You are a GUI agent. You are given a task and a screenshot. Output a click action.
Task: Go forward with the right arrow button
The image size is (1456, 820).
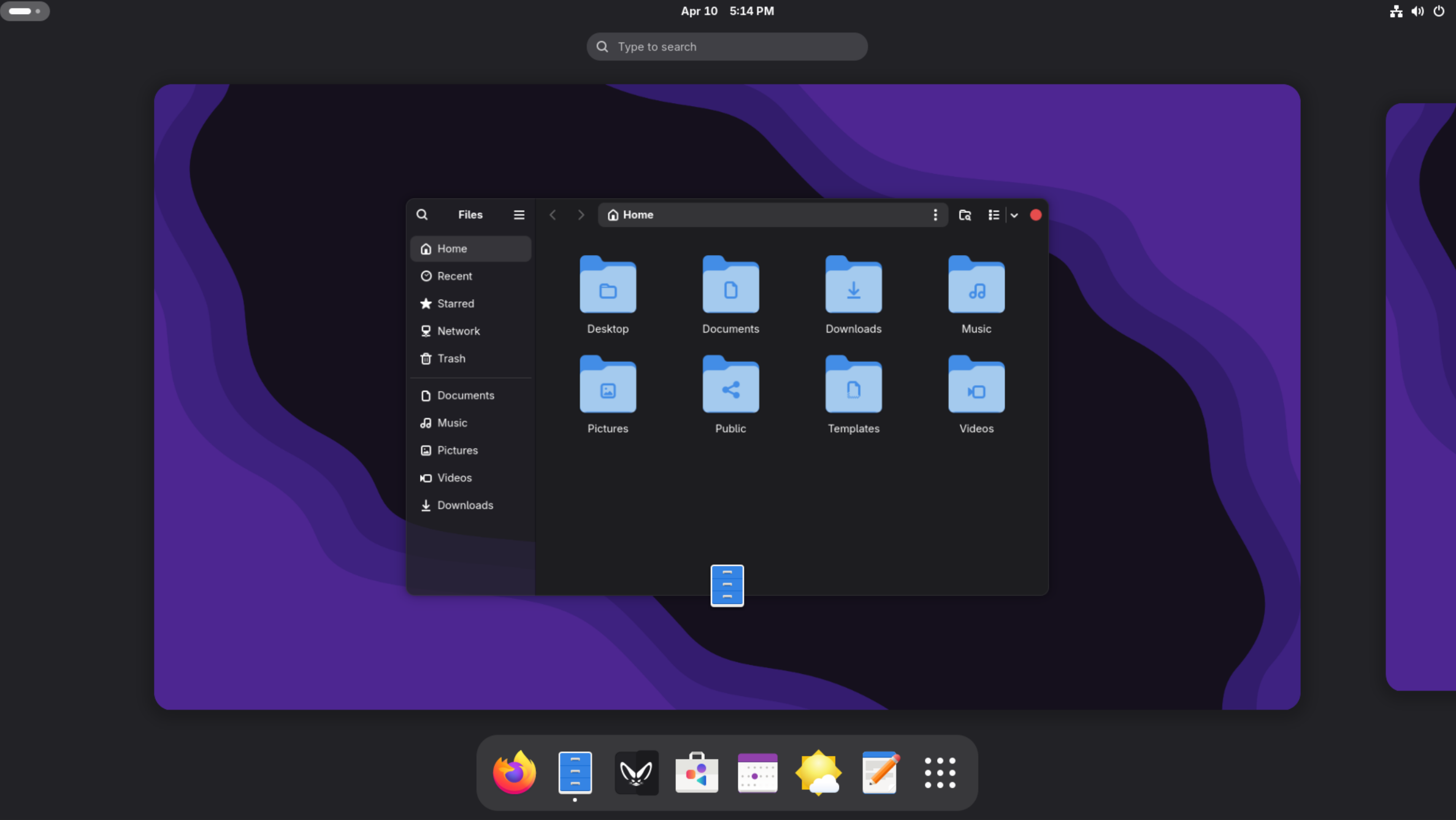pos(581,215)
